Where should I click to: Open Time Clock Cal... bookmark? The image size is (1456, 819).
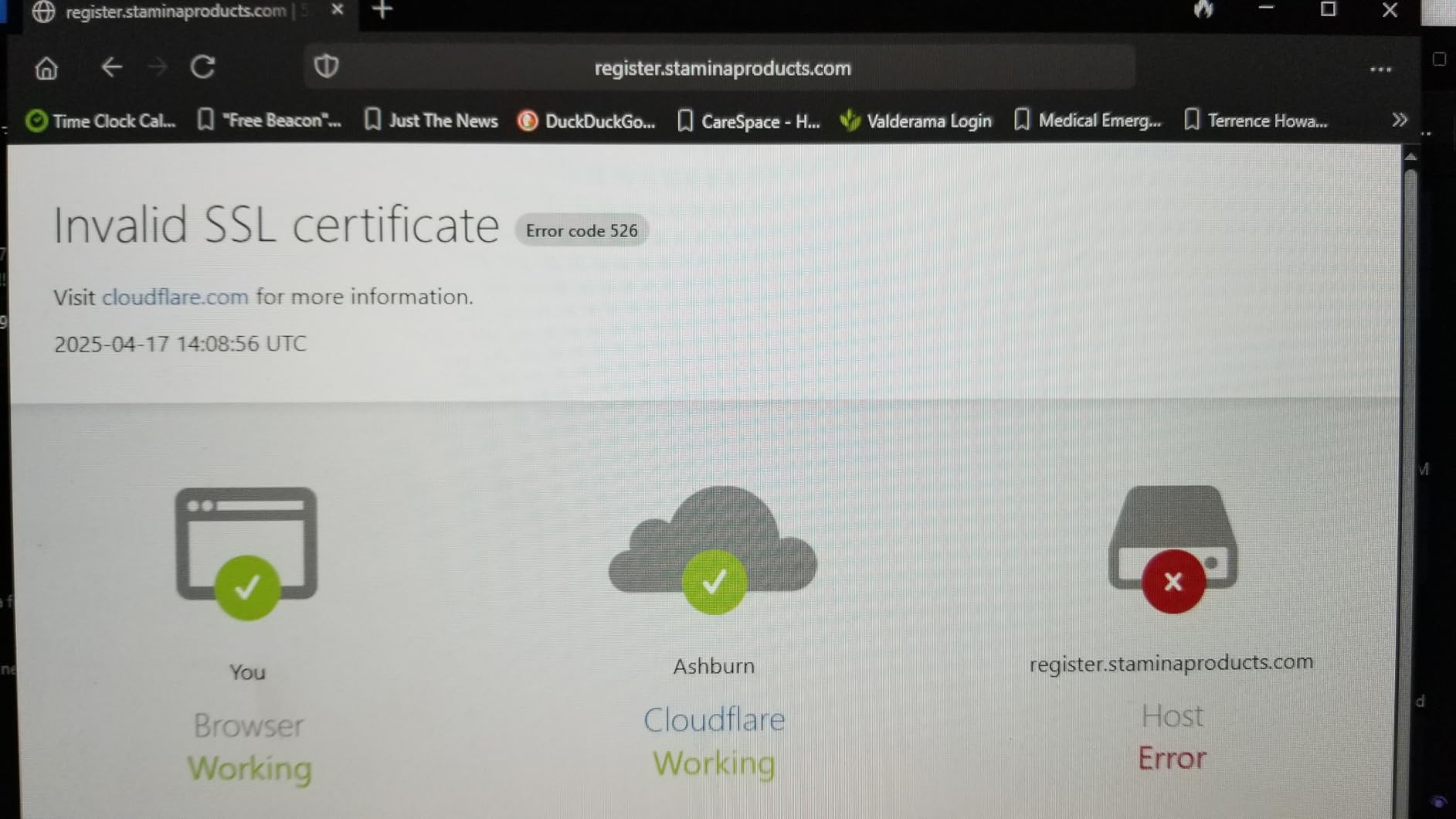[x=101, y=121]
